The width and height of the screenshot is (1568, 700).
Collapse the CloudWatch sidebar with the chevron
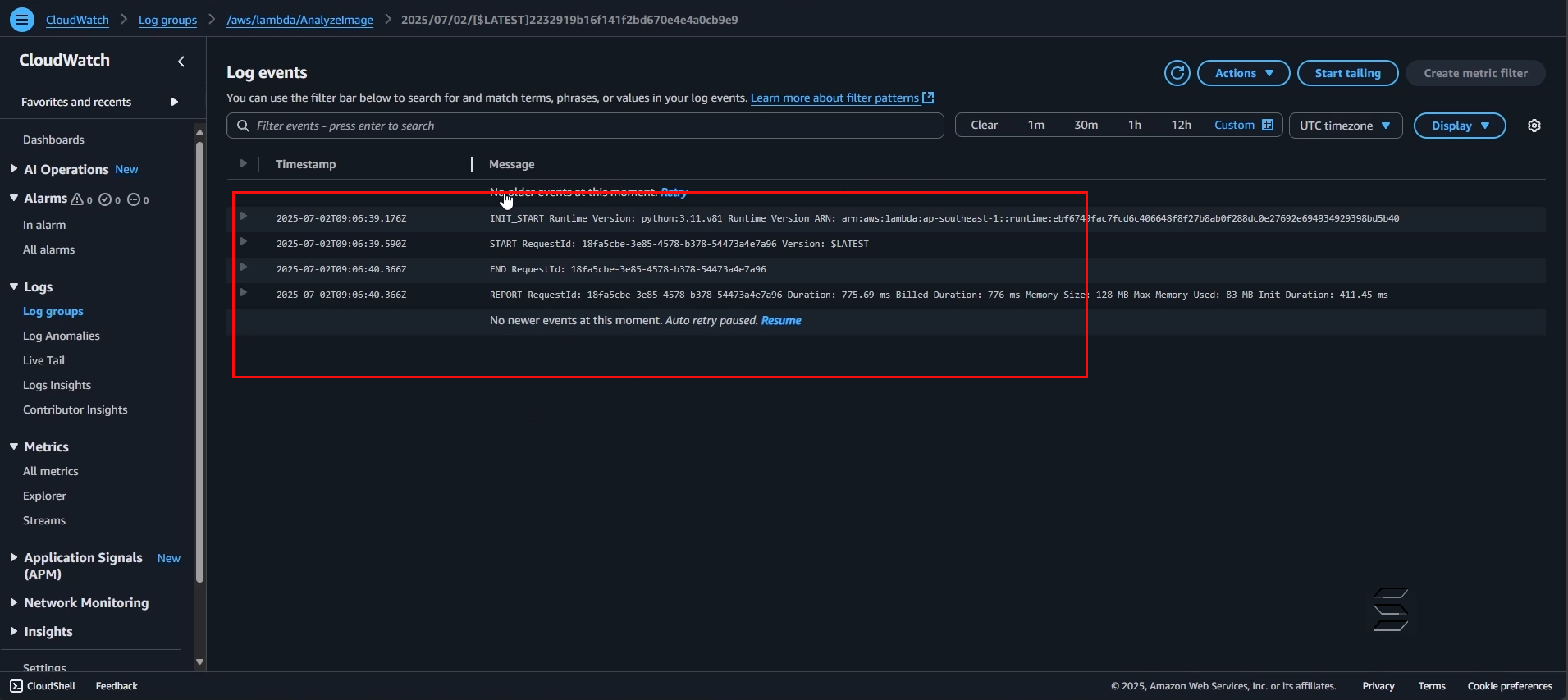(181, 61)
